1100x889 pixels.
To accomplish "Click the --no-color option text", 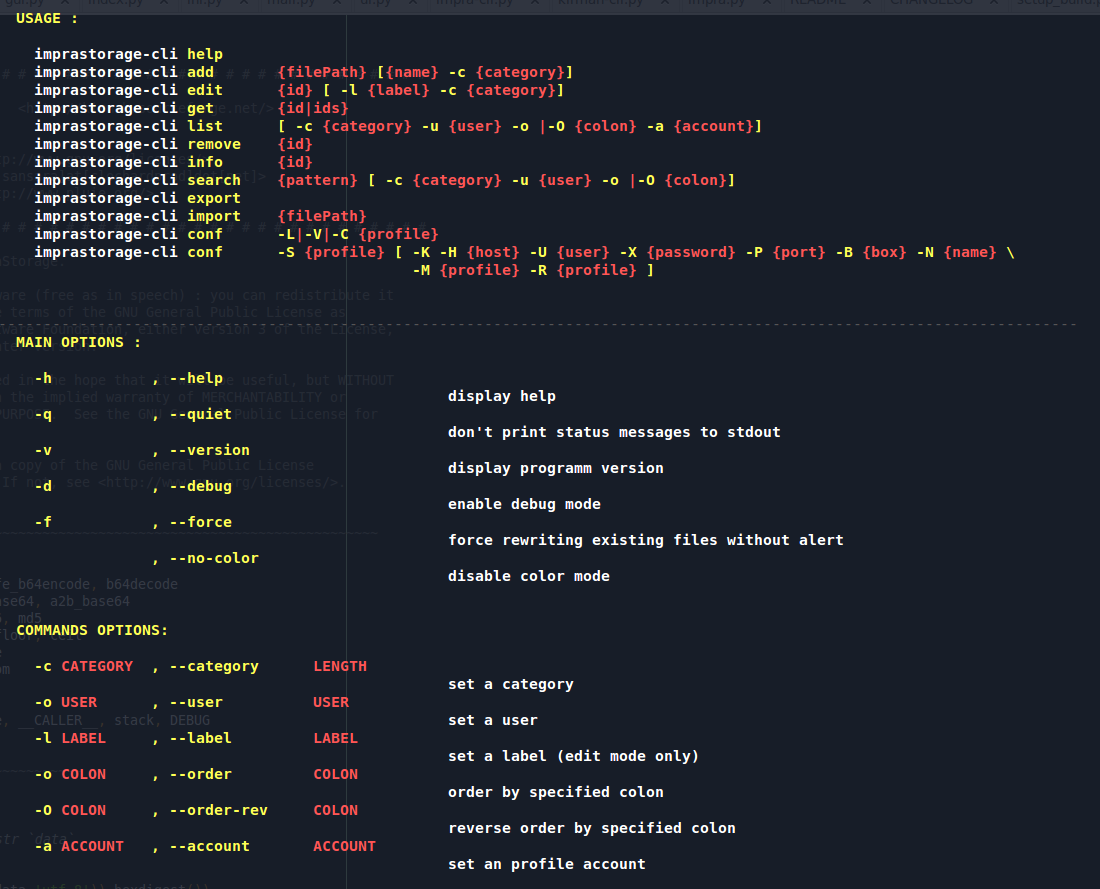I will (214, 558).
